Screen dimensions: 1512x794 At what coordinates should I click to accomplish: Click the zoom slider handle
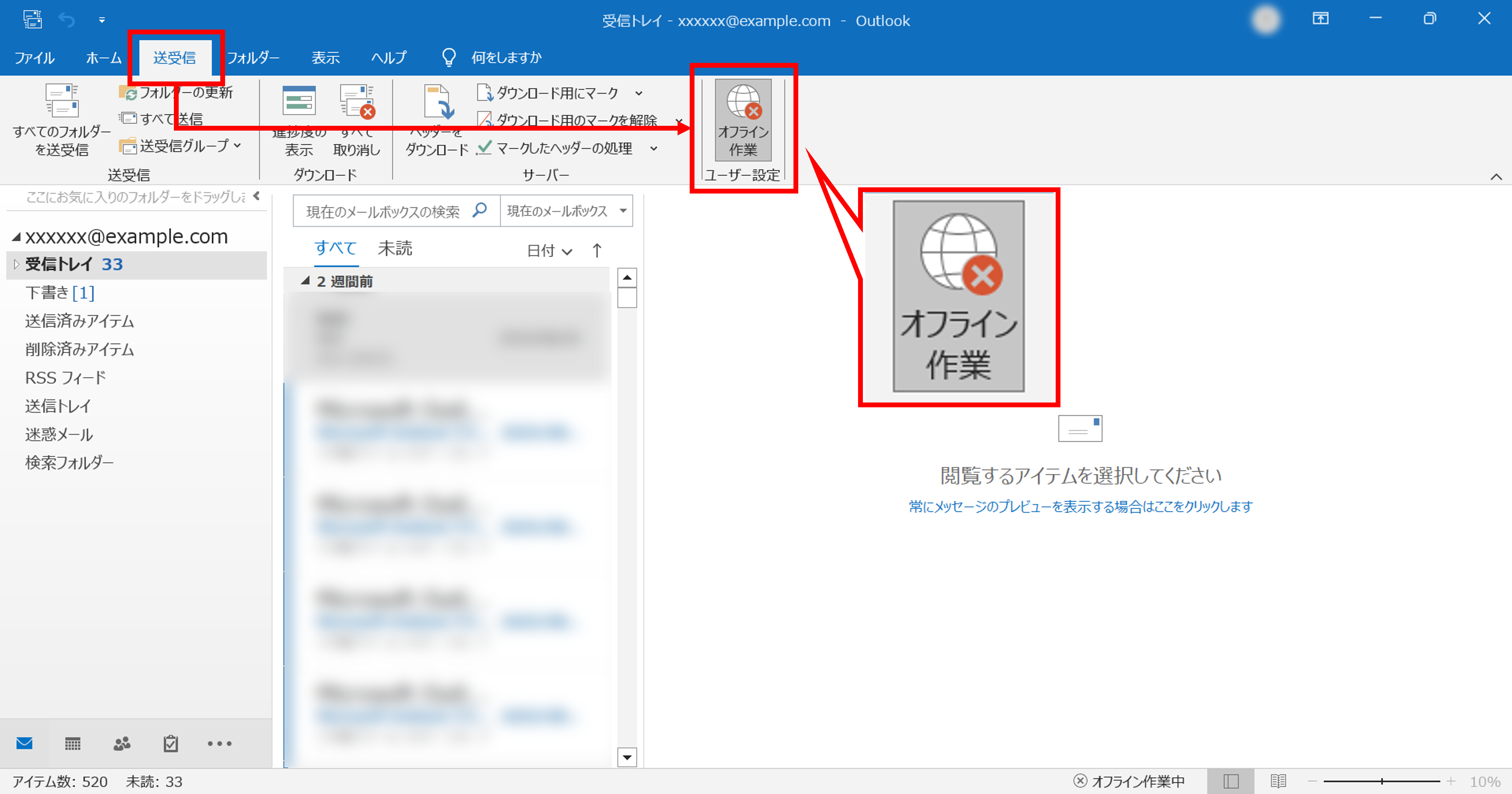click(1382, 781)
